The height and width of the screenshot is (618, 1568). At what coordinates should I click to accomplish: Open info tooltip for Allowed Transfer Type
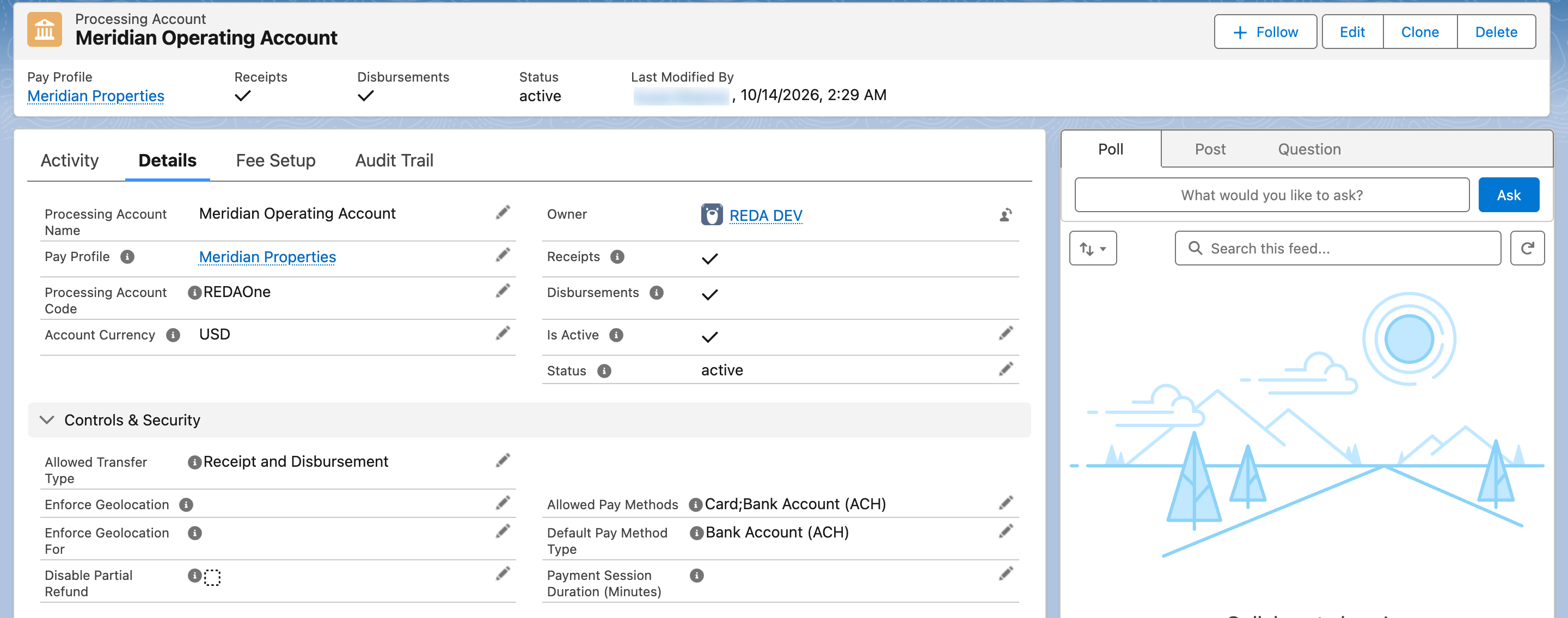pos(195,462)
